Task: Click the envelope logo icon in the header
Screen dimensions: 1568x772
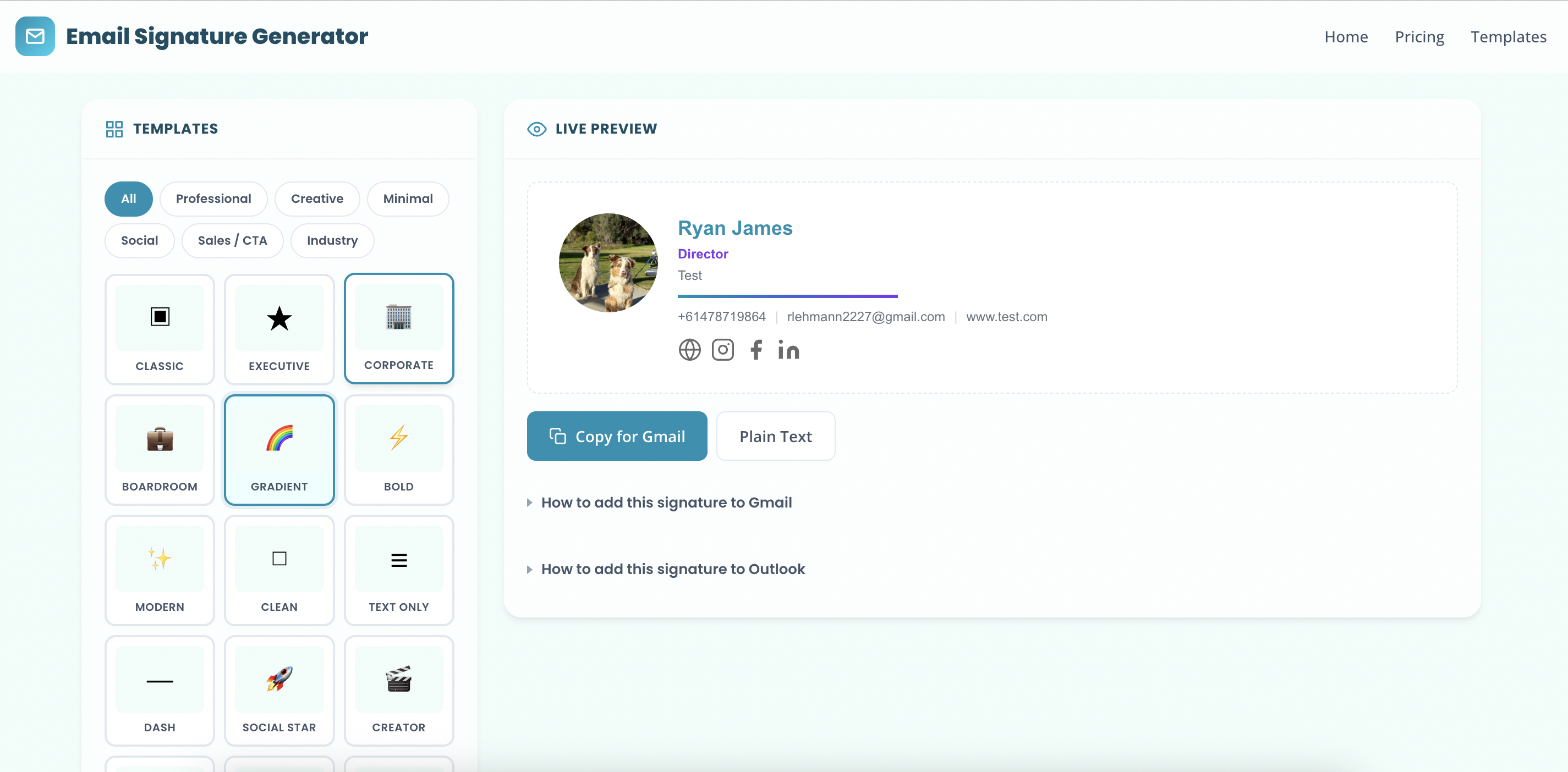Action: tap(35, 36)
